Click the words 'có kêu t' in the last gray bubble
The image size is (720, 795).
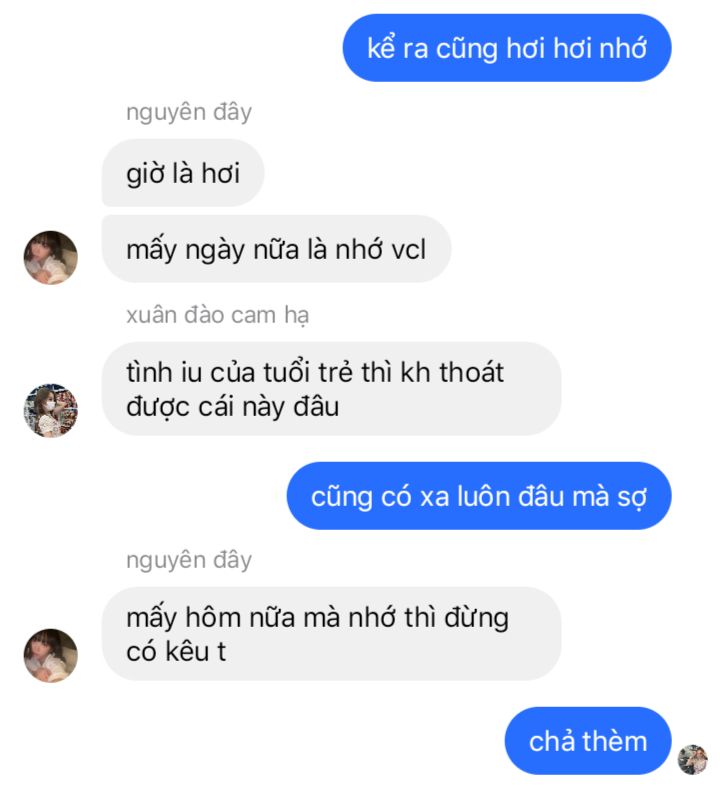coord(176,652)
